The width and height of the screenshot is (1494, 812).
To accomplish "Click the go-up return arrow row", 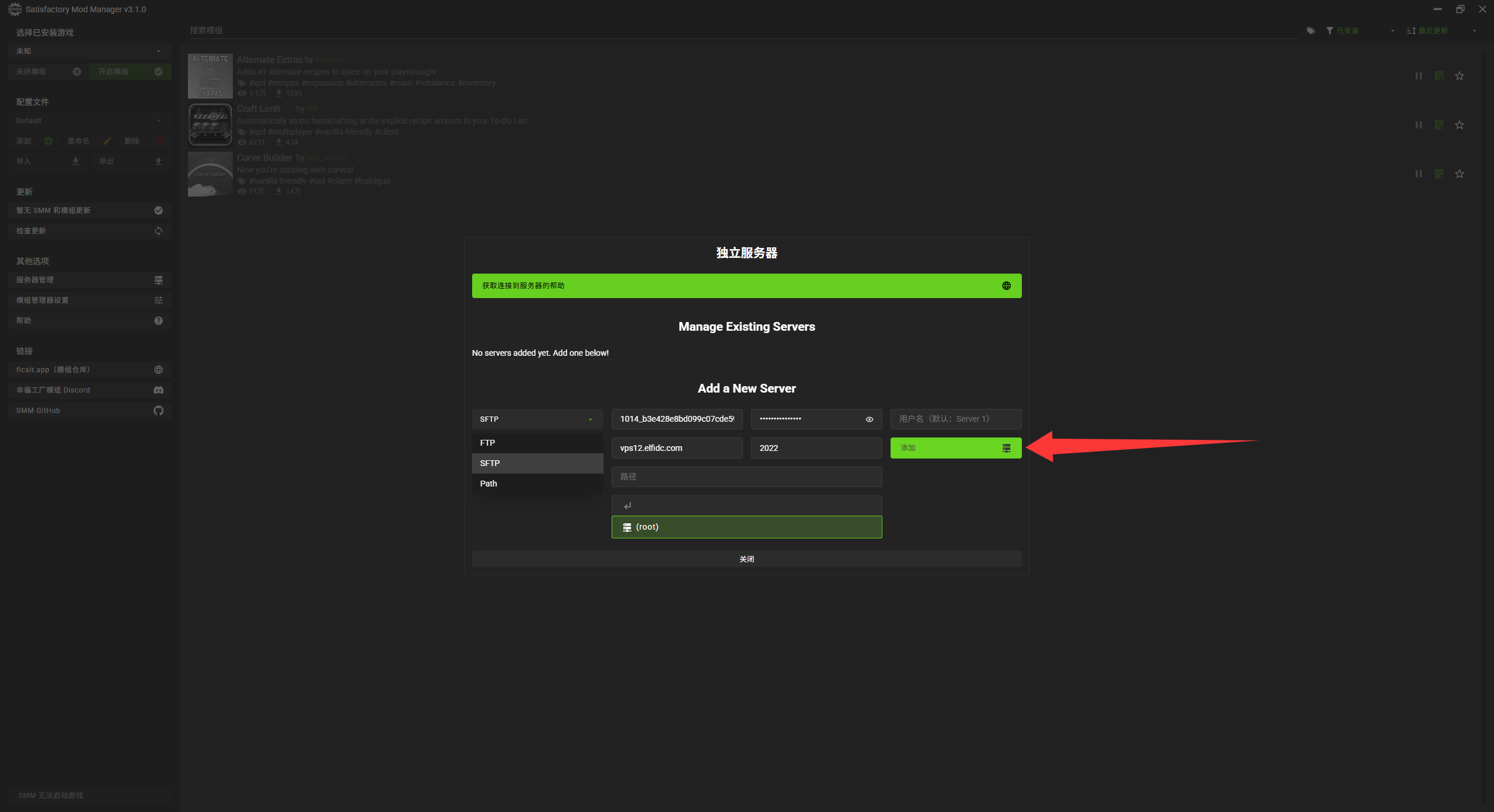I will click(746, 506).
